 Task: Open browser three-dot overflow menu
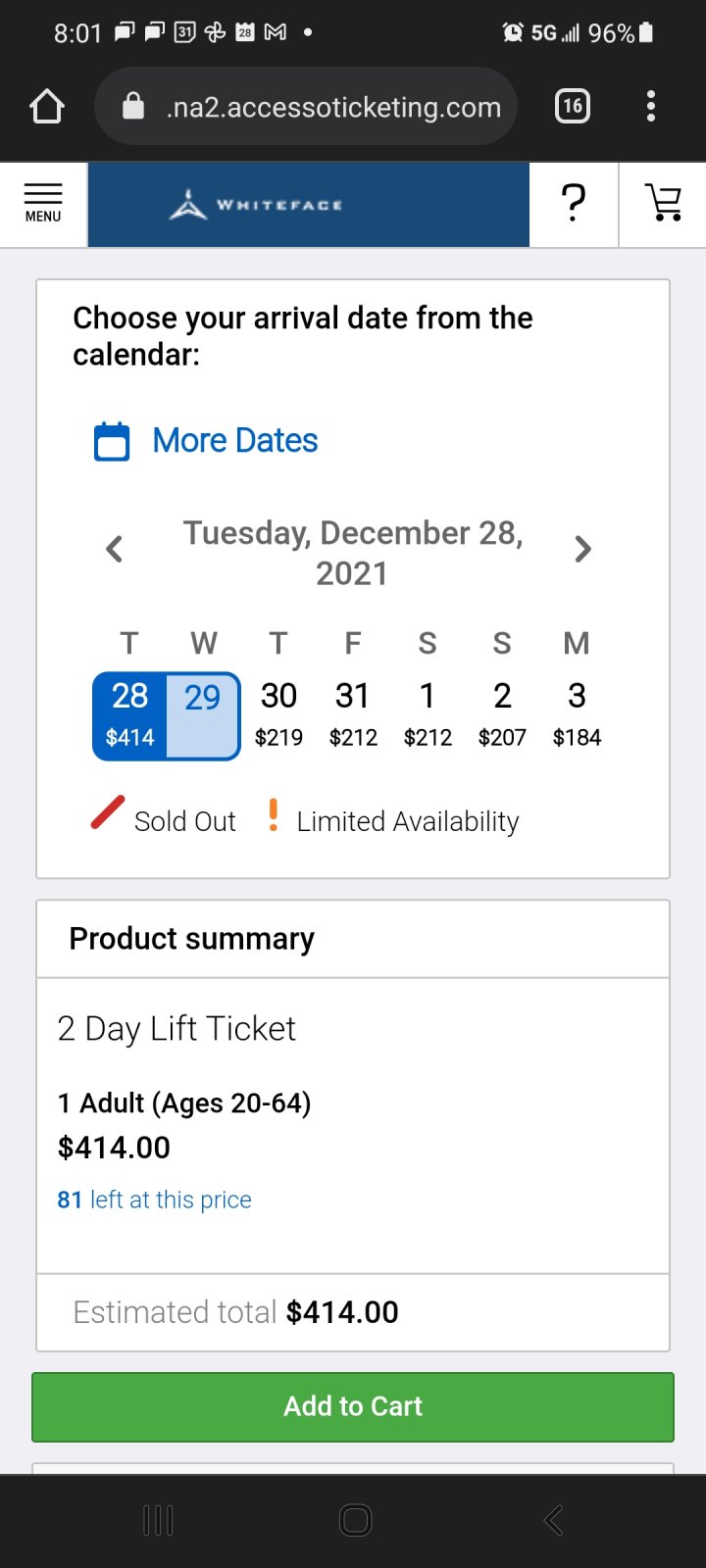click(x=651, y=106)
